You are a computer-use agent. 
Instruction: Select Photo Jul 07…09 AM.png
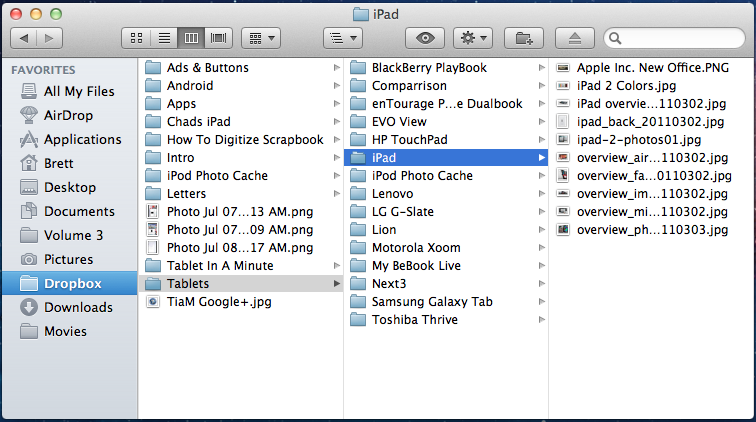click(x=241, y=230)
